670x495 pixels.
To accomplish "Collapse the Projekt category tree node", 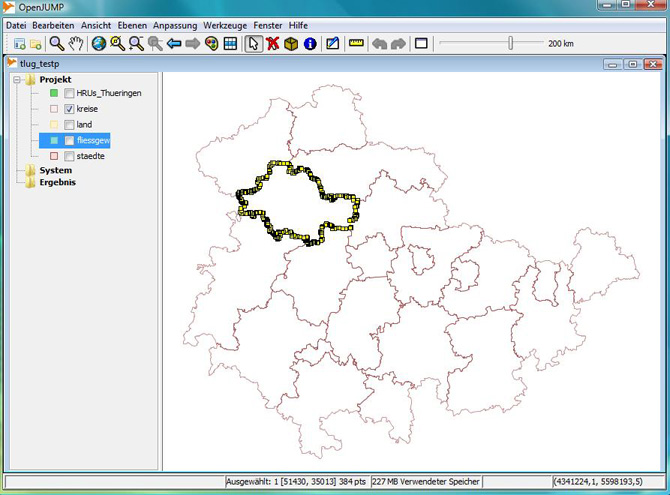I will 17,79.
